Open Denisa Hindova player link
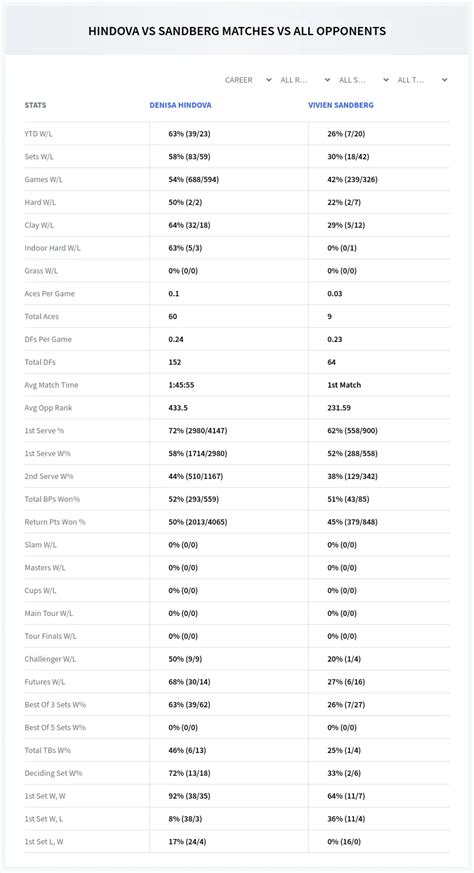This screenshot has width=474, height=873. (180, 105)
